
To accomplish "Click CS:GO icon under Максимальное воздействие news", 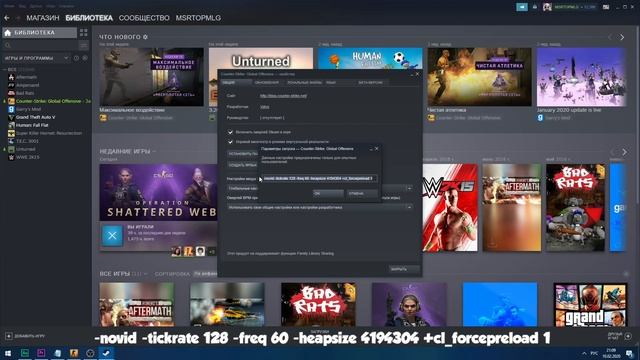I will 103,118.
